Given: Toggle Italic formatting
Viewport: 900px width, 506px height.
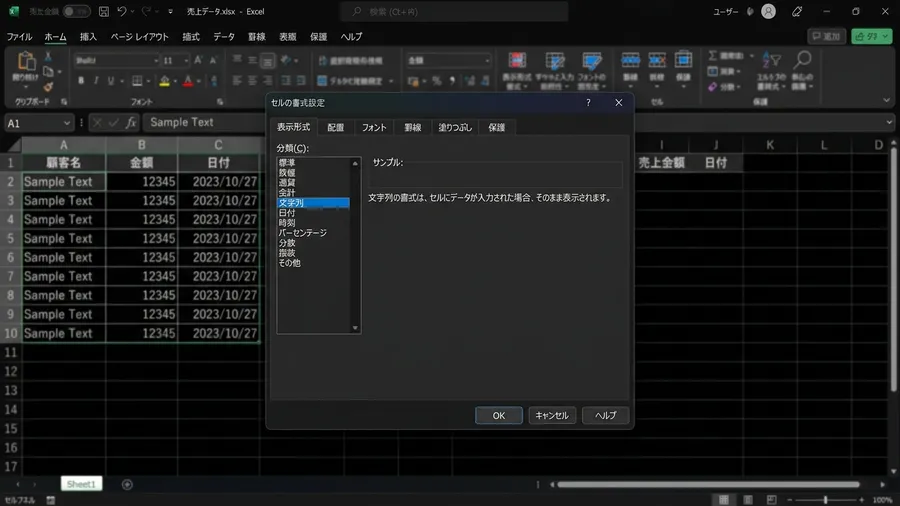Looking at the screenshot, I should pos(96,81).
